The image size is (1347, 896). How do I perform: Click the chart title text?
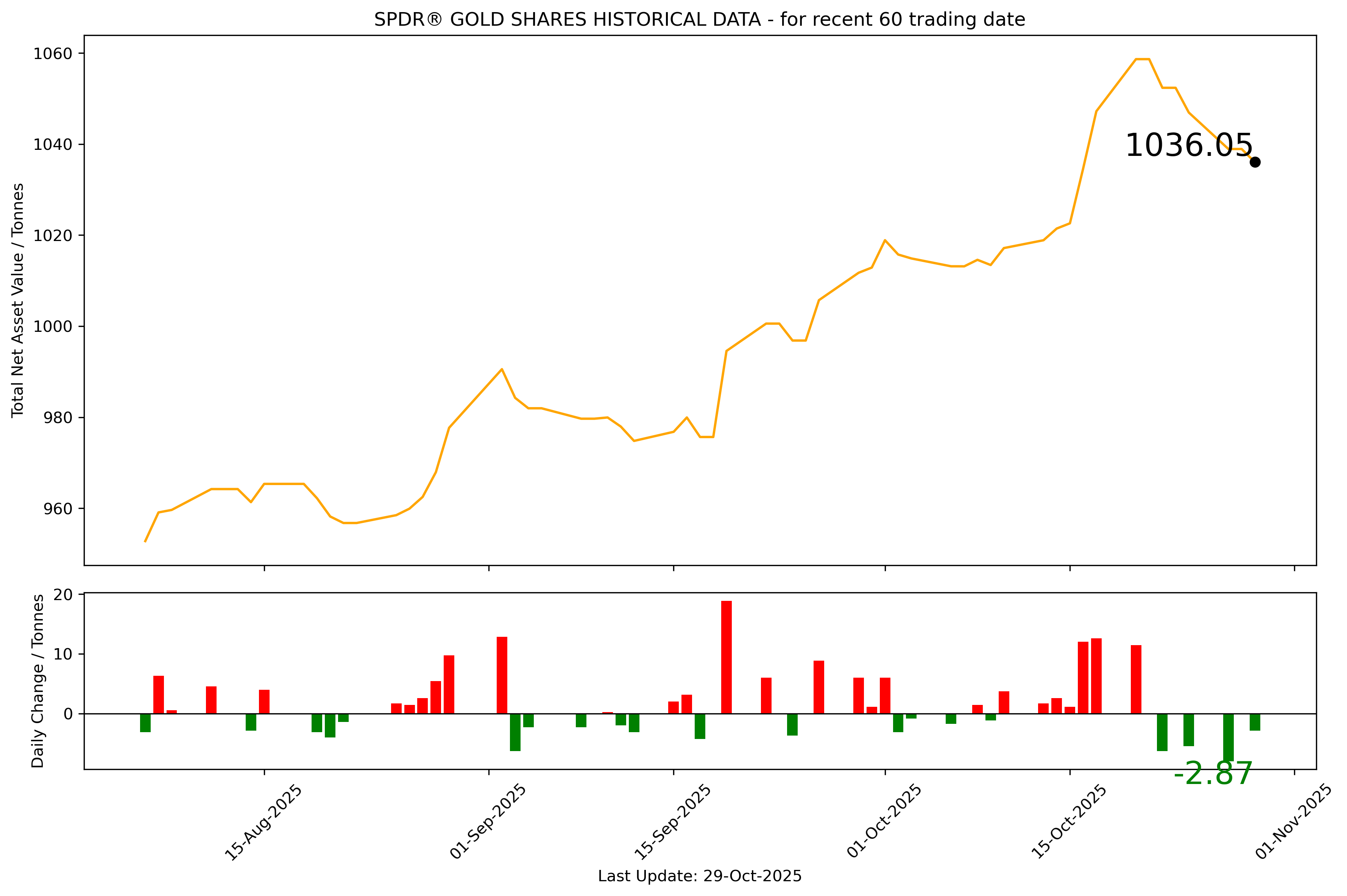[699, 20]
